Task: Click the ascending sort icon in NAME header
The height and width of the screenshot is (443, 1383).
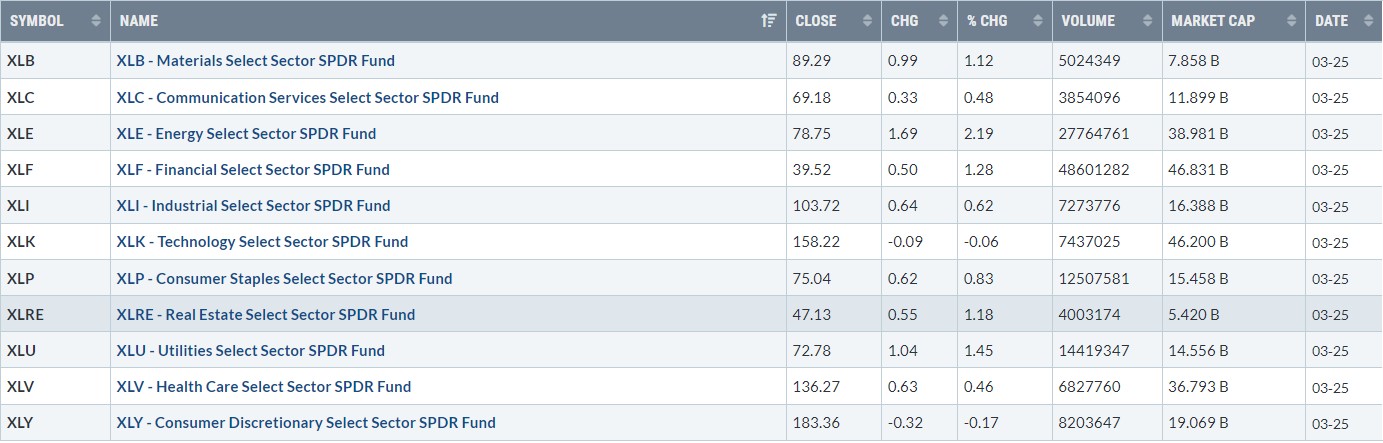Action: (768, 21)
